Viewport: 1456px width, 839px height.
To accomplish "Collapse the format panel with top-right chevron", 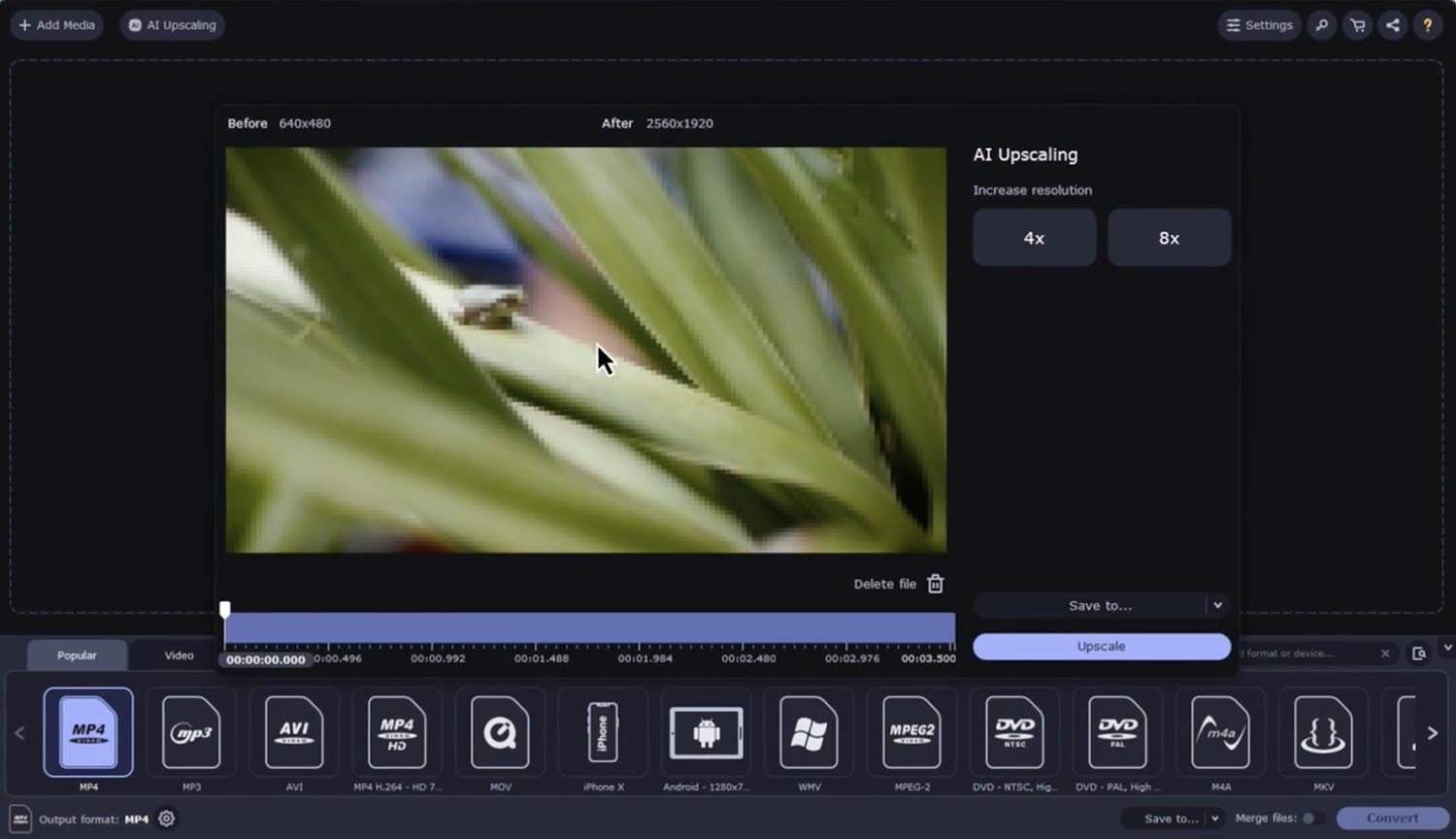I will (1447, 647).
